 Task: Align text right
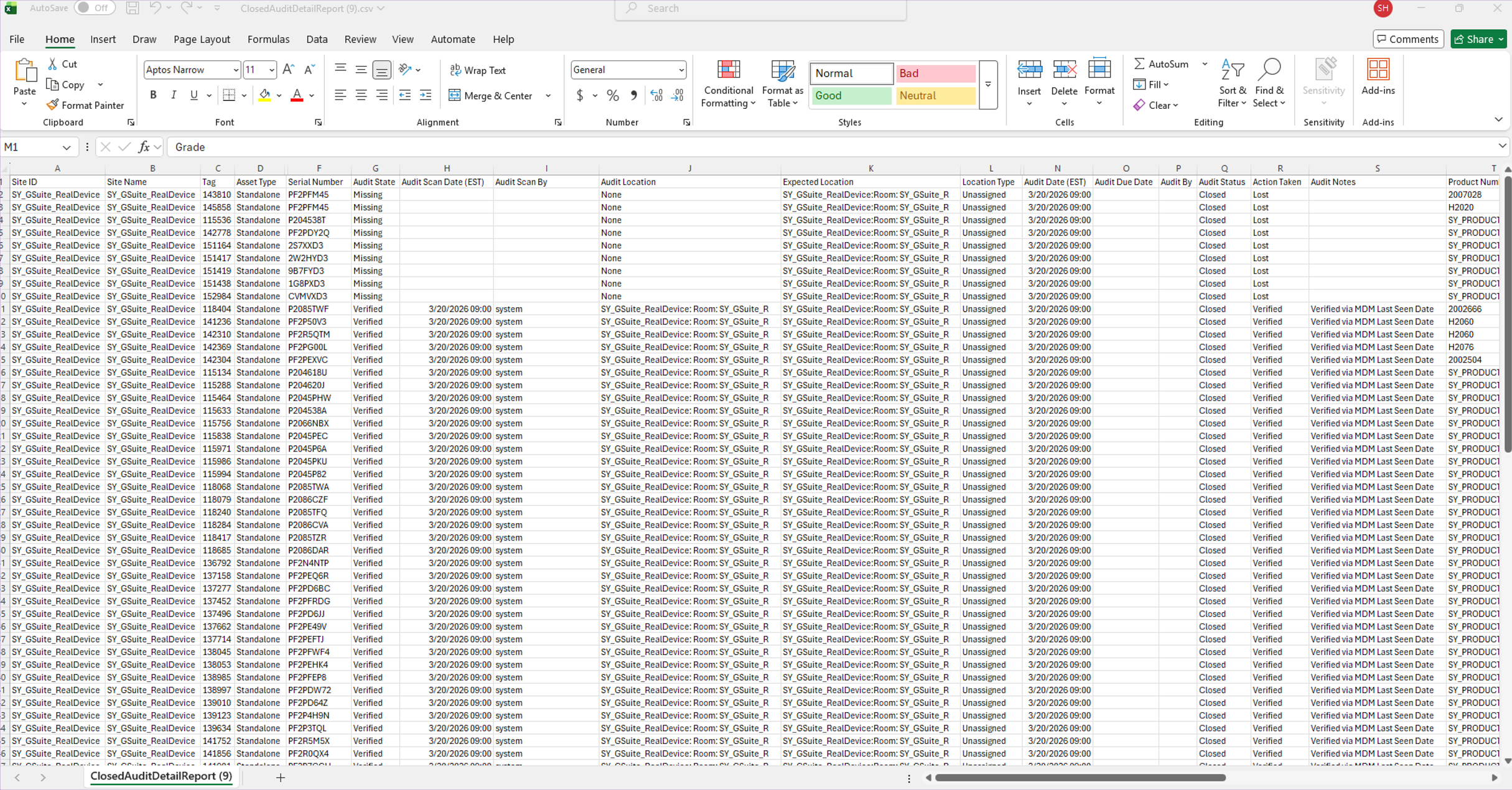[381, 95]
